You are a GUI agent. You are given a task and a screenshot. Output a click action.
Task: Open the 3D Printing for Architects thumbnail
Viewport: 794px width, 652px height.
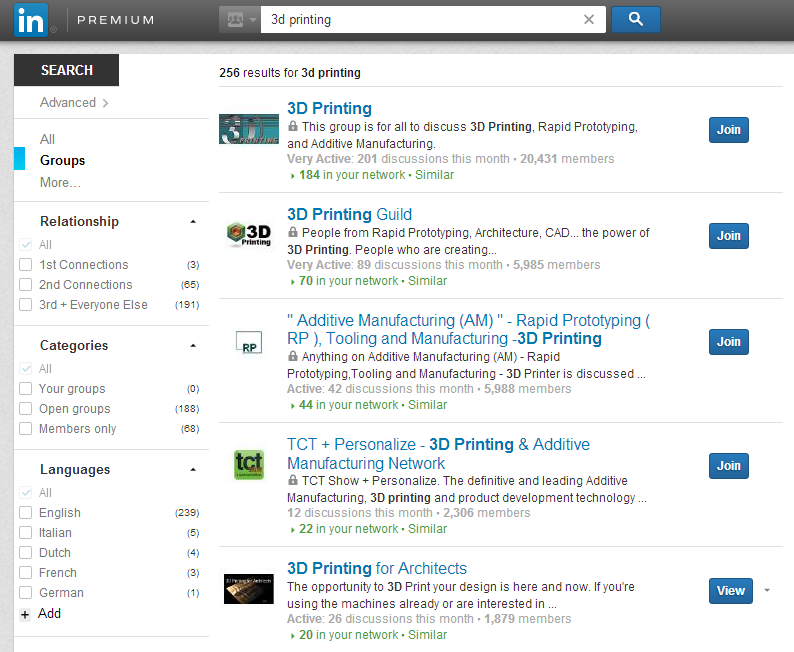point(249,589)
